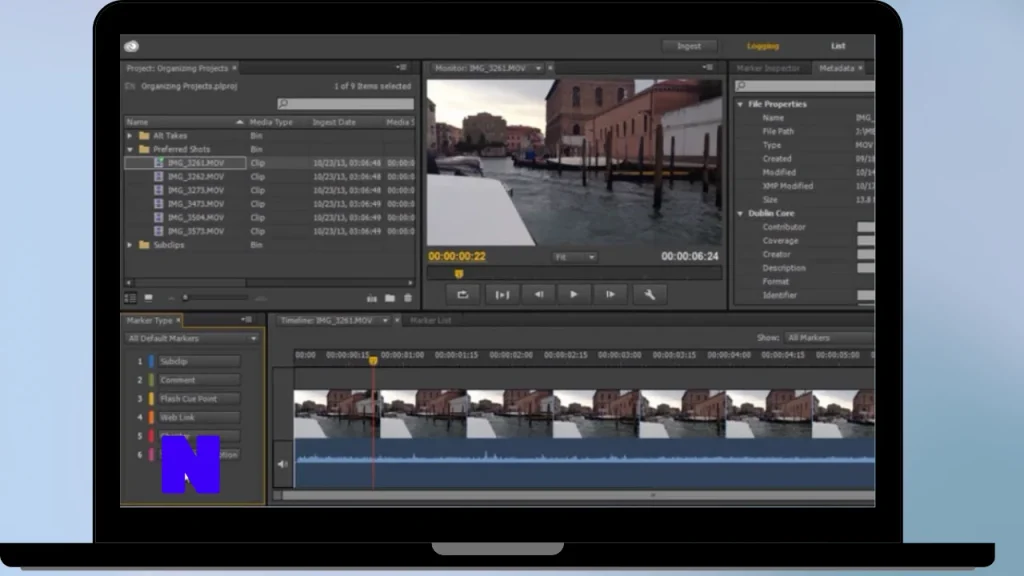Click the Project panel search field
Image resolution: width=1024 pixels, height=576 pixels.
coord(345,104)
